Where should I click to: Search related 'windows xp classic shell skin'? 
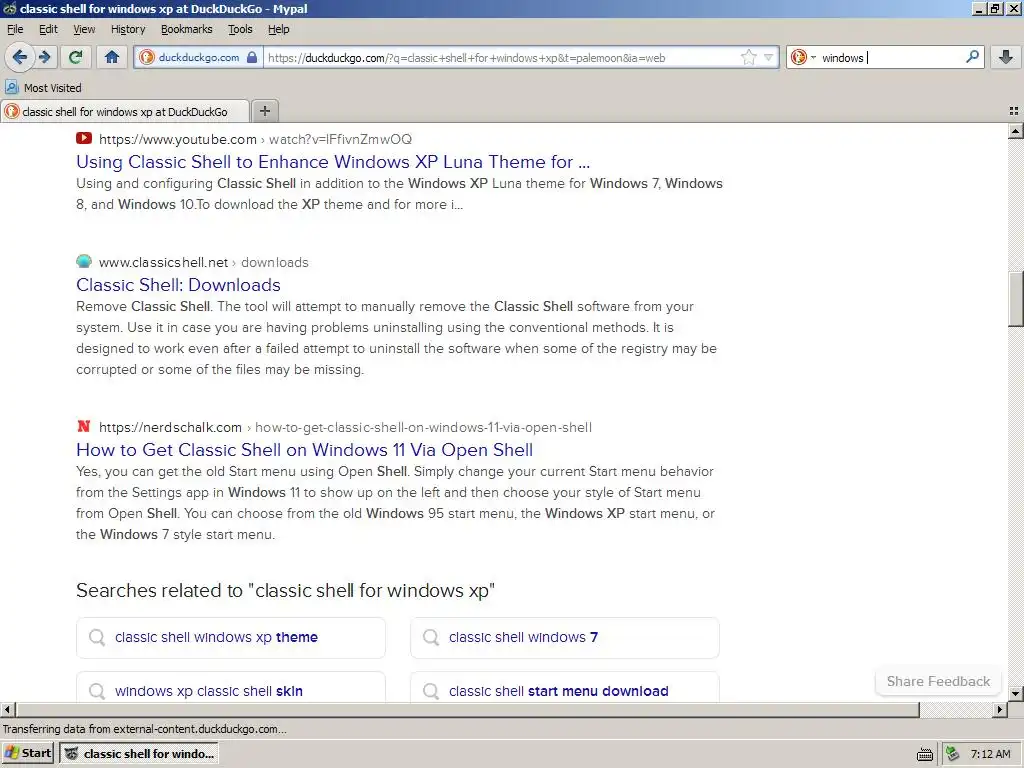pyautogui.click(x=231, y=688)
